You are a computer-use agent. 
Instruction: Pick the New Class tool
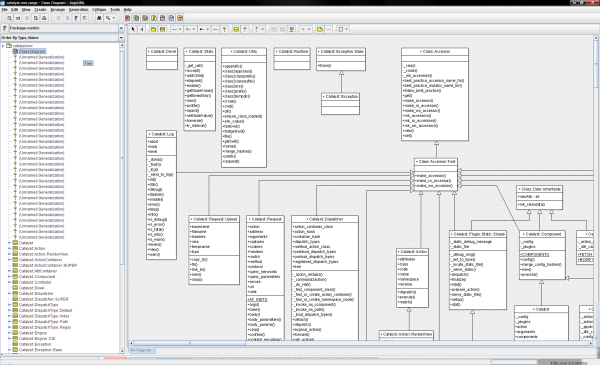tap(162, 29)
